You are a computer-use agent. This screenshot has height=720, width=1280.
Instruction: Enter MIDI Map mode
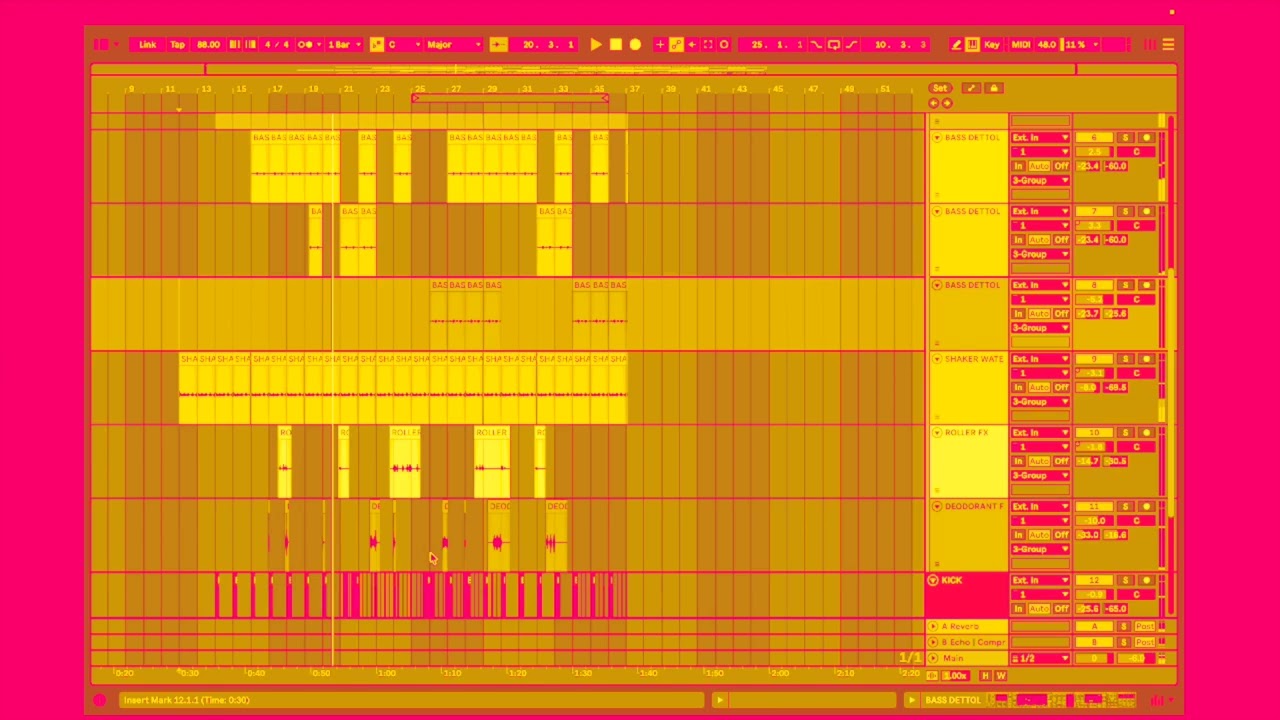[1021, 44]
